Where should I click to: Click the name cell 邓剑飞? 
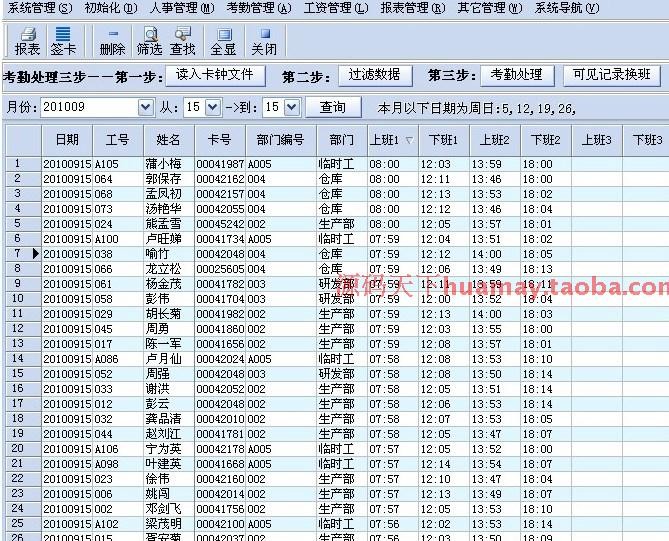tap(169, 509)
